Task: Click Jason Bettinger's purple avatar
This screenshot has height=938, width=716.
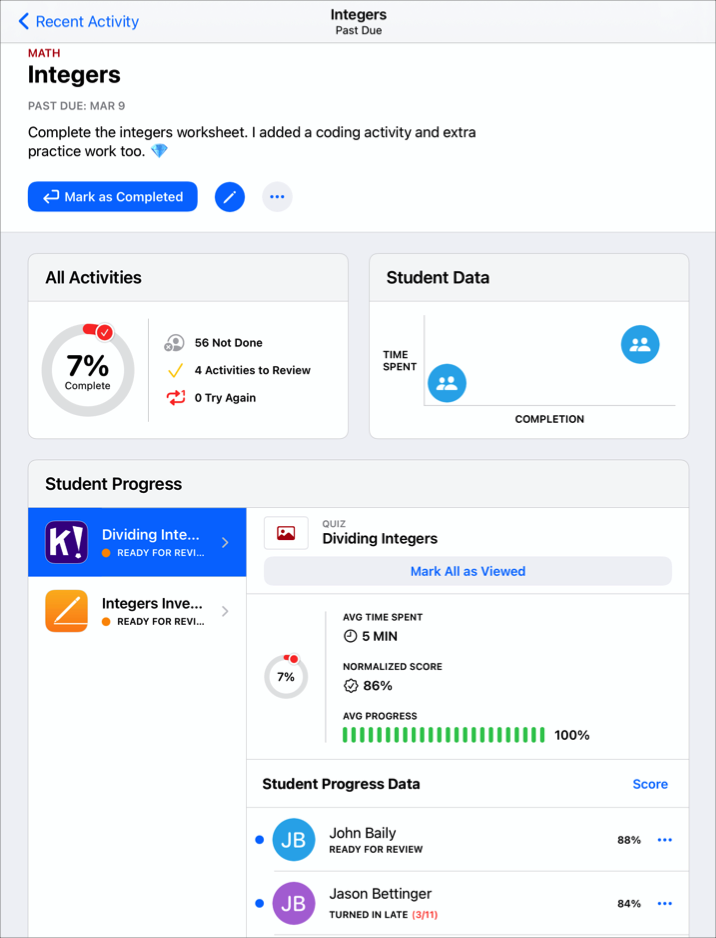Action: click(294, 902)
